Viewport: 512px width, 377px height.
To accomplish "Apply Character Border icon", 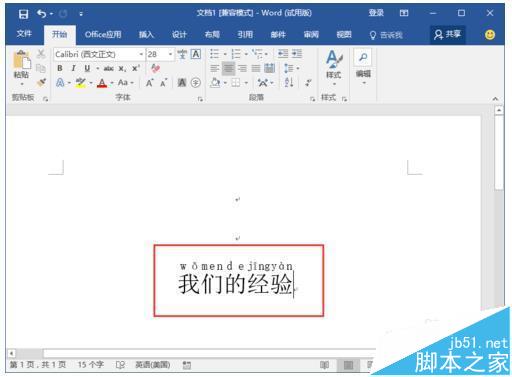I will pos(196,54).
